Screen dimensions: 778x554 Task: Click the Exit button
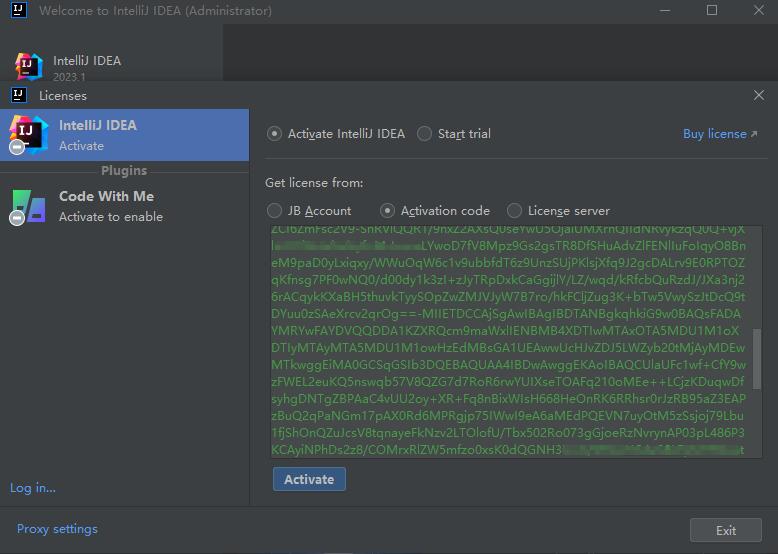click(x=725, y=530)
